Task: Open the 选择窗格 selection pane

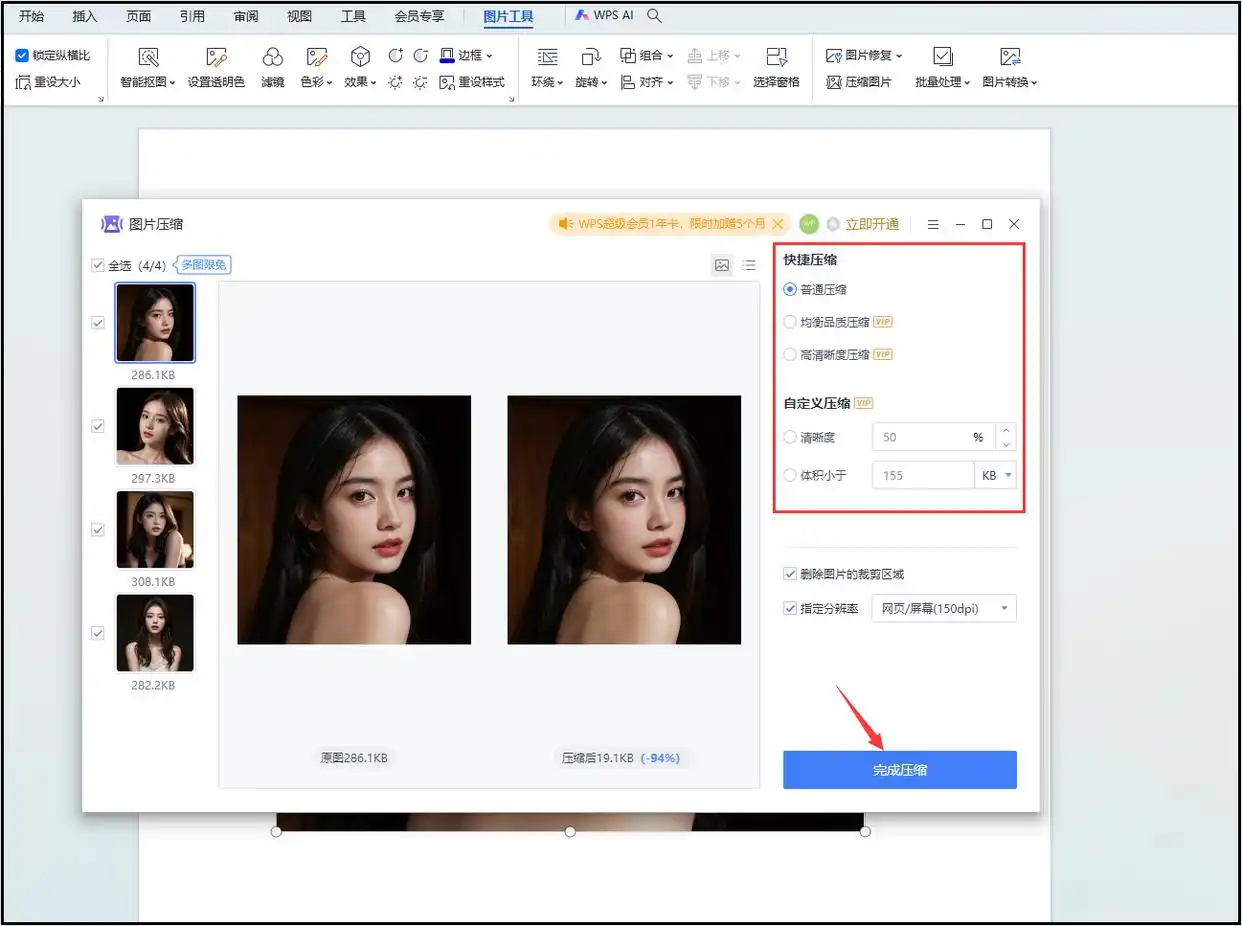Action: tap(776, 58)
